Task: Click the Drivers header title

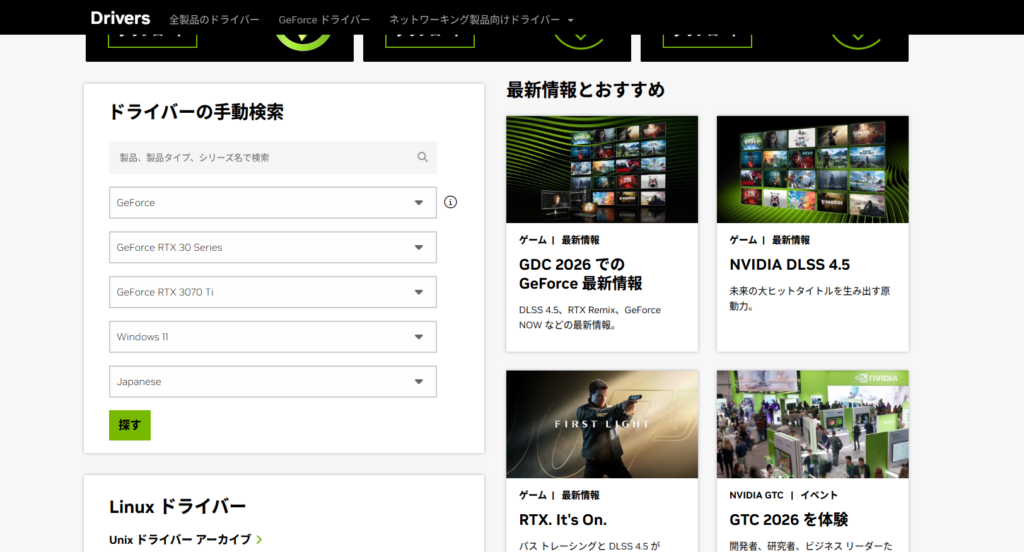Action: [120, 18]
